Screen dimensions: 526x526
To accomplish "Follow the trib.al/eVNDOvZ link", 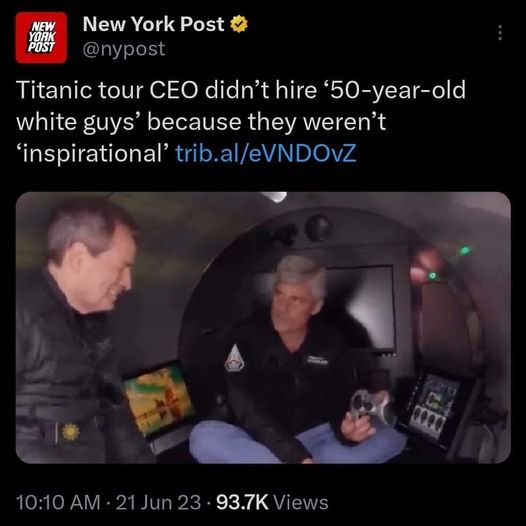I will coord(266,153).
